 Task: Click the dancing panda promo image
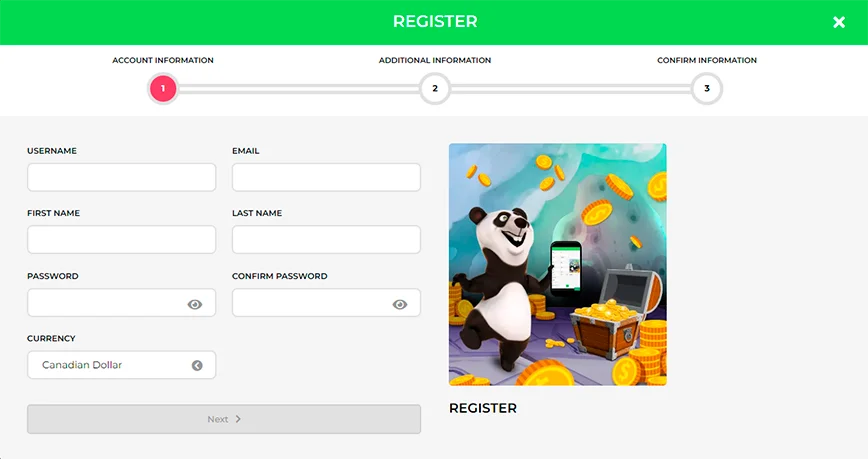pyautogui.click(x=557, y=265)
